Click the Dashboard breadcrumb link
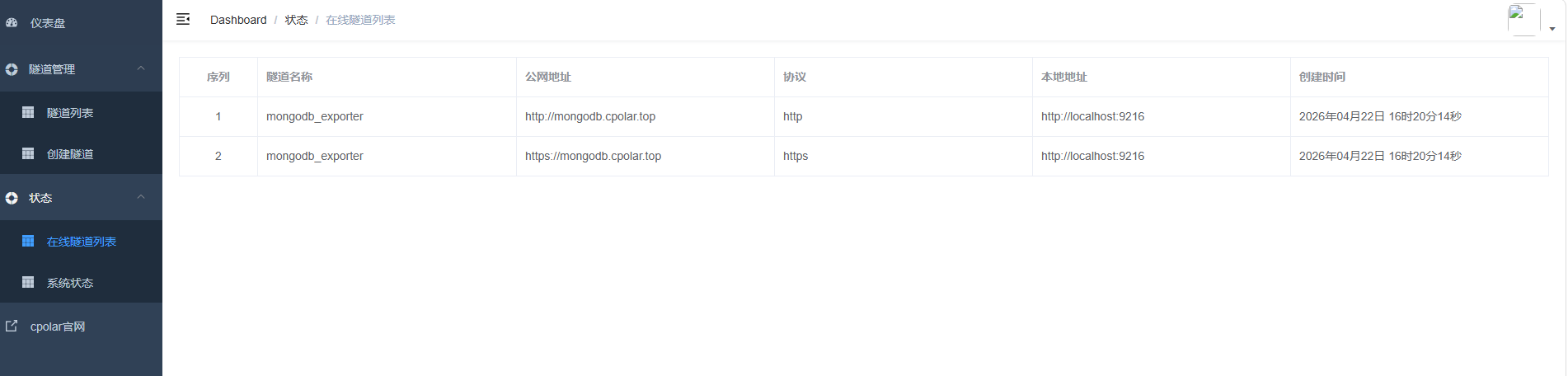 click(x=238, y=20)
